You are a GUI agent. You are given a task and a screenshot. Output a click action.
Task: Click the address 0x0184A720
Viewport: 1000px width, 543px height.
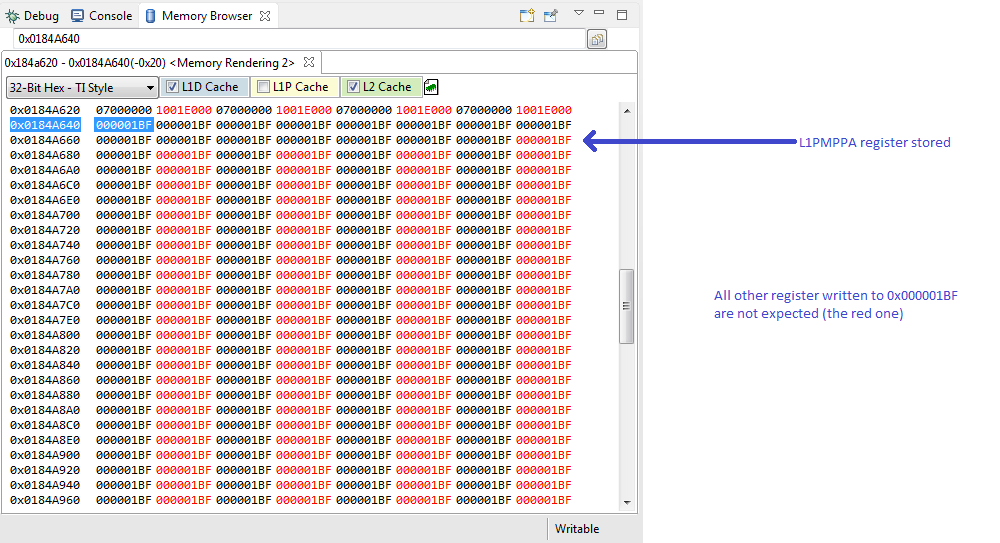[45, 230]
